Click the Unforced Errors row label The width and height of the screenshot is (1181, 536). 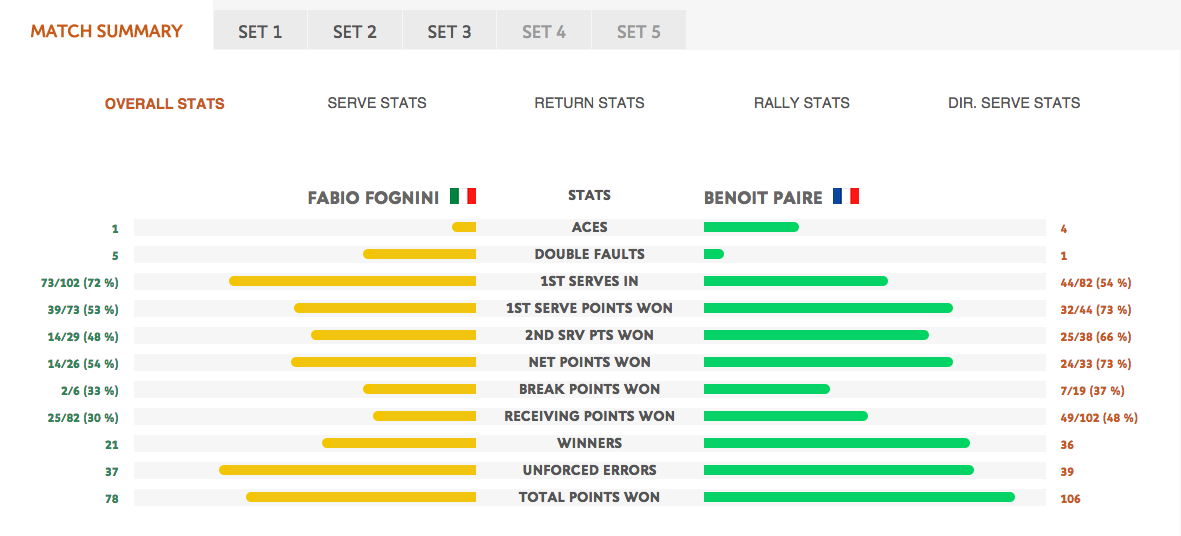click(589, 470)
